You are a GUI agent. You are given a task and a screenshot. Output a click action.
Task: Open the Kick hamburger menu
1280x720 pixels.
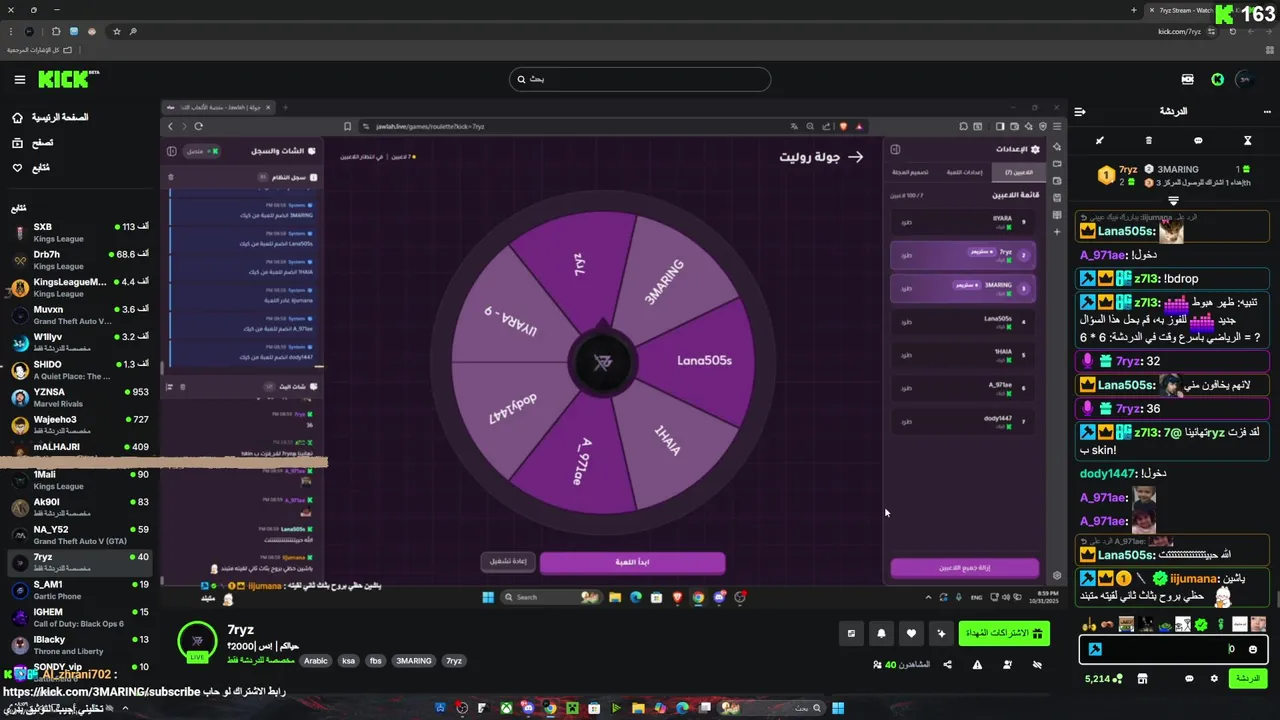click(20, 79)
